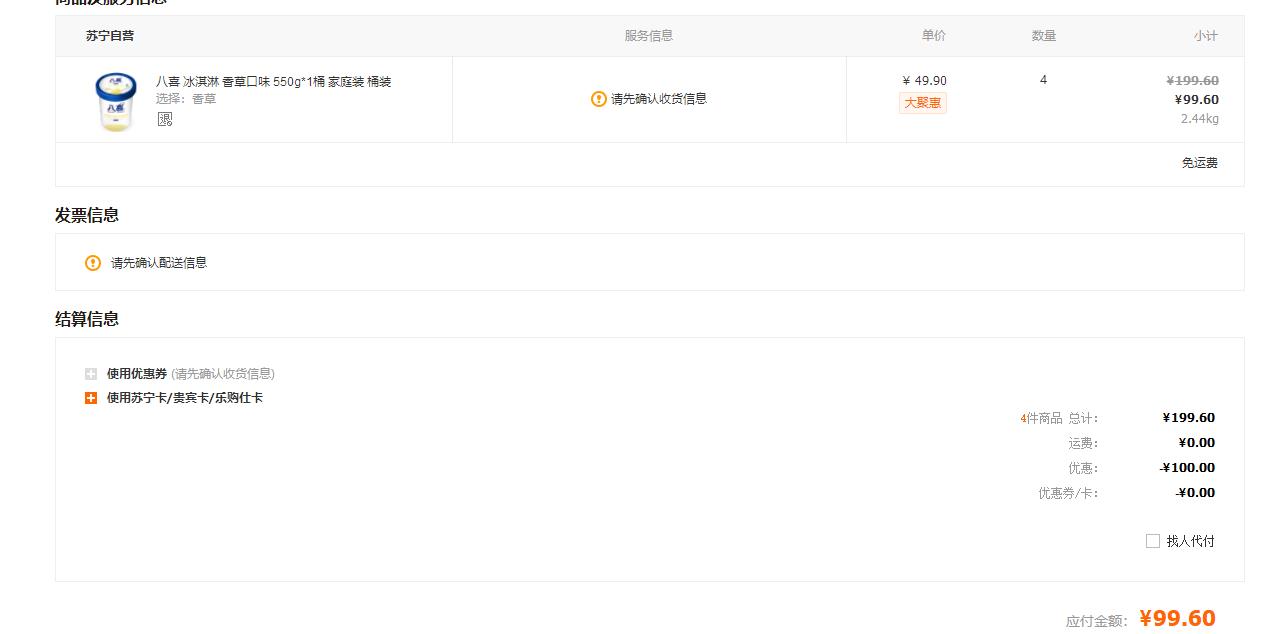Image resolution: width=1262 pixels, height=634 pixels.
Task: Click the 优惠券/卡： label in the summary
Action: coord(1068,494)
